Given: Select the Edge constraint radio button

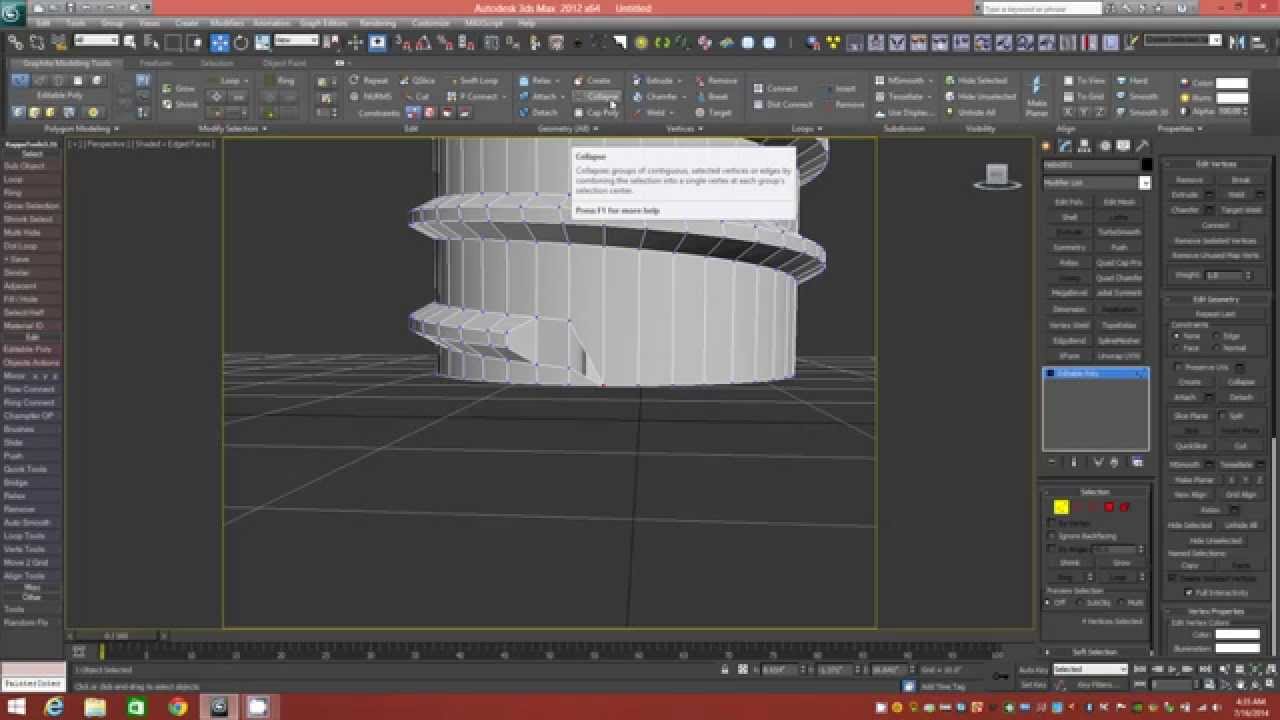Looking at the screenshot, I should tap(1216, 336).
